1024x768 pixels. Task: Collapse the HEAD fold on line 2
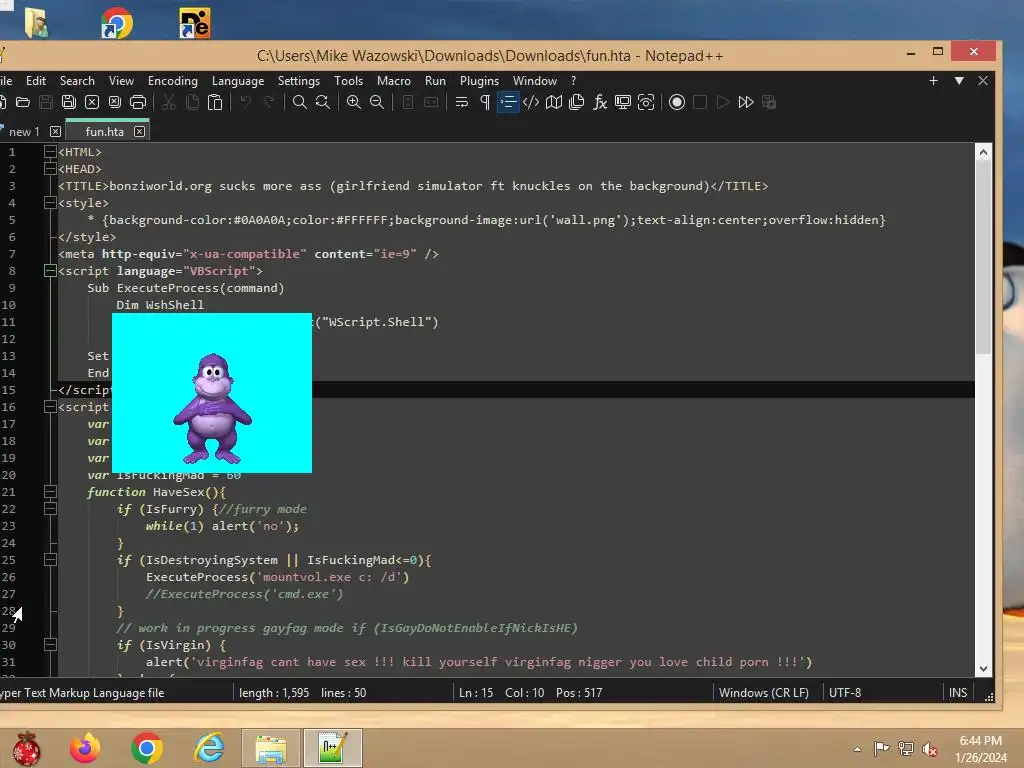tap(50, 168)
